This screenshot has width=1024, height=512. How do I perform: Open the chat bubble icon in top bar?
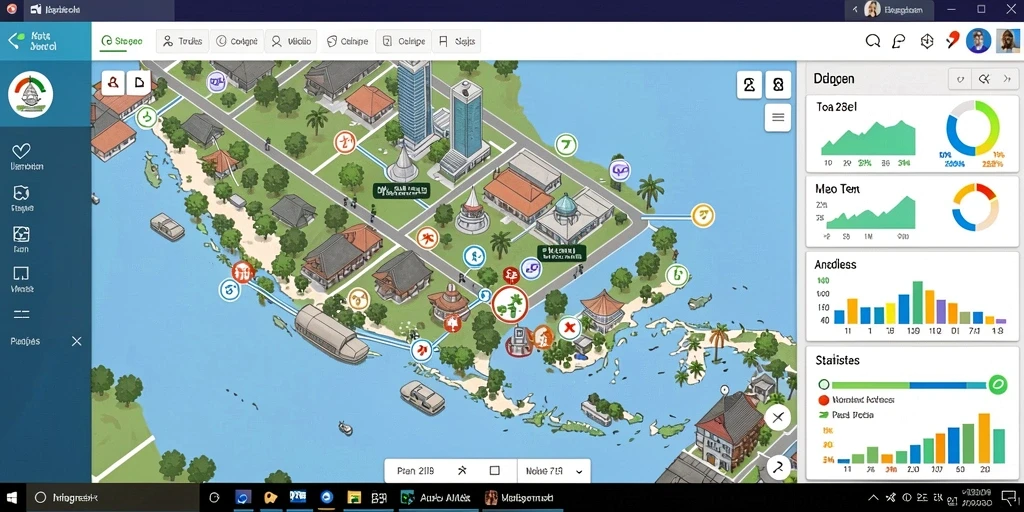(899, 41)
